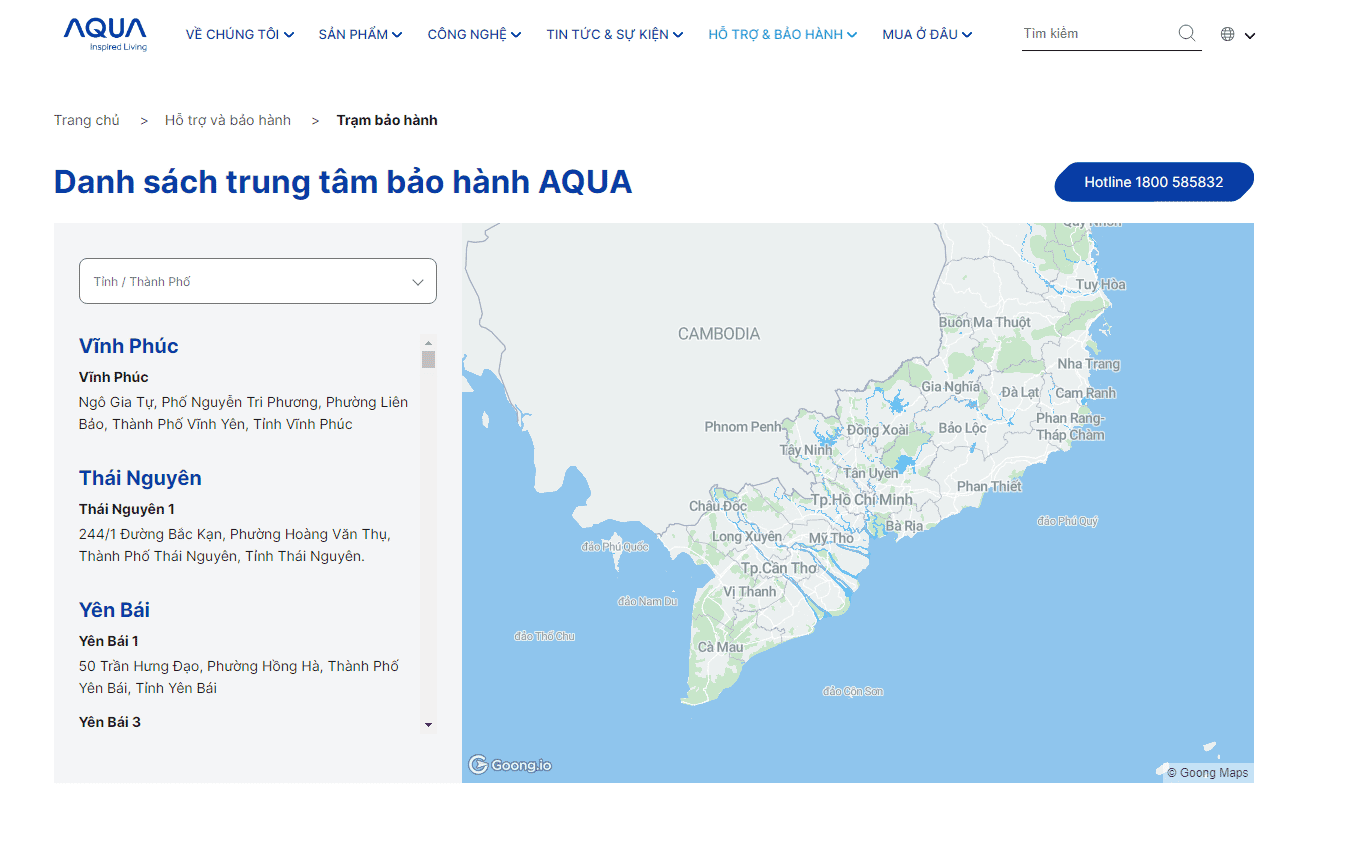Click the Tìm kiếm search field
1362x857 pixels.
point(1097,33)
